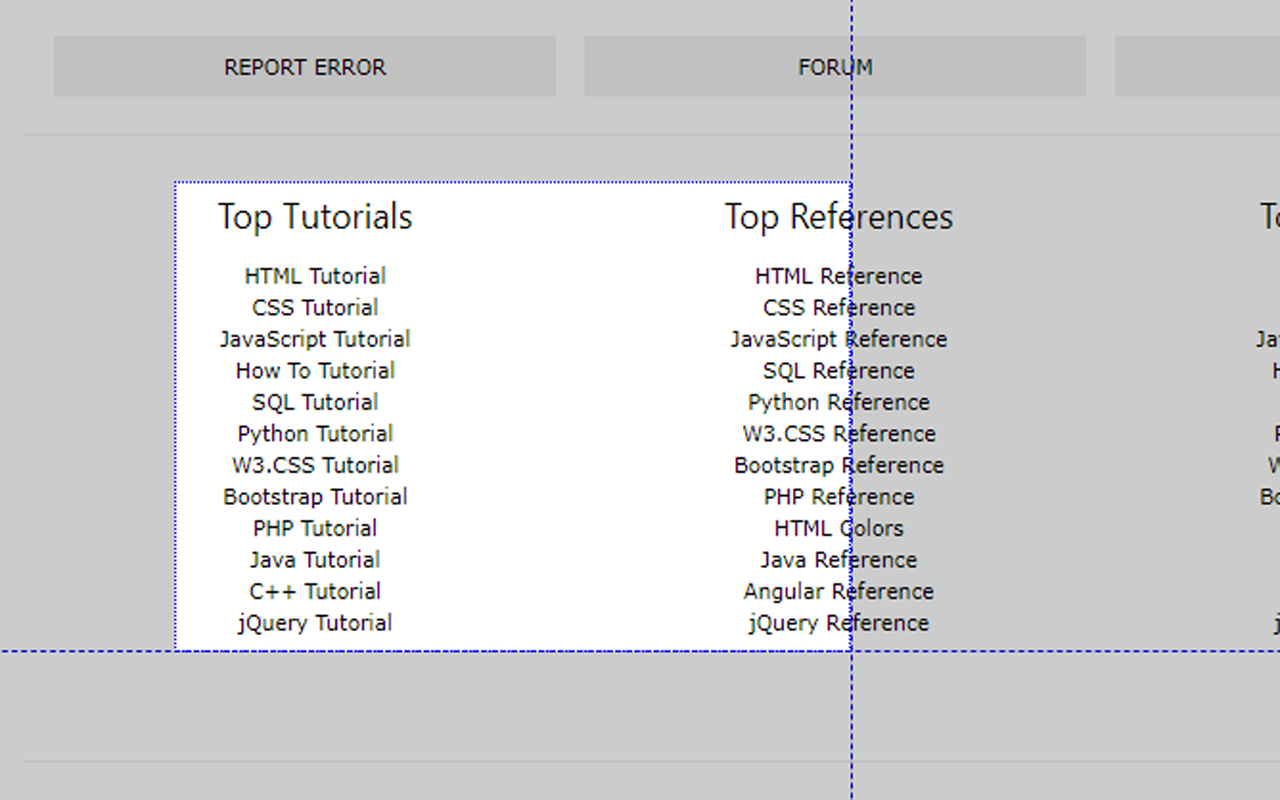Select the Java Reference link
This screenshot has width=1280, height=800.
pyautogui.click(x=839, y=560)
